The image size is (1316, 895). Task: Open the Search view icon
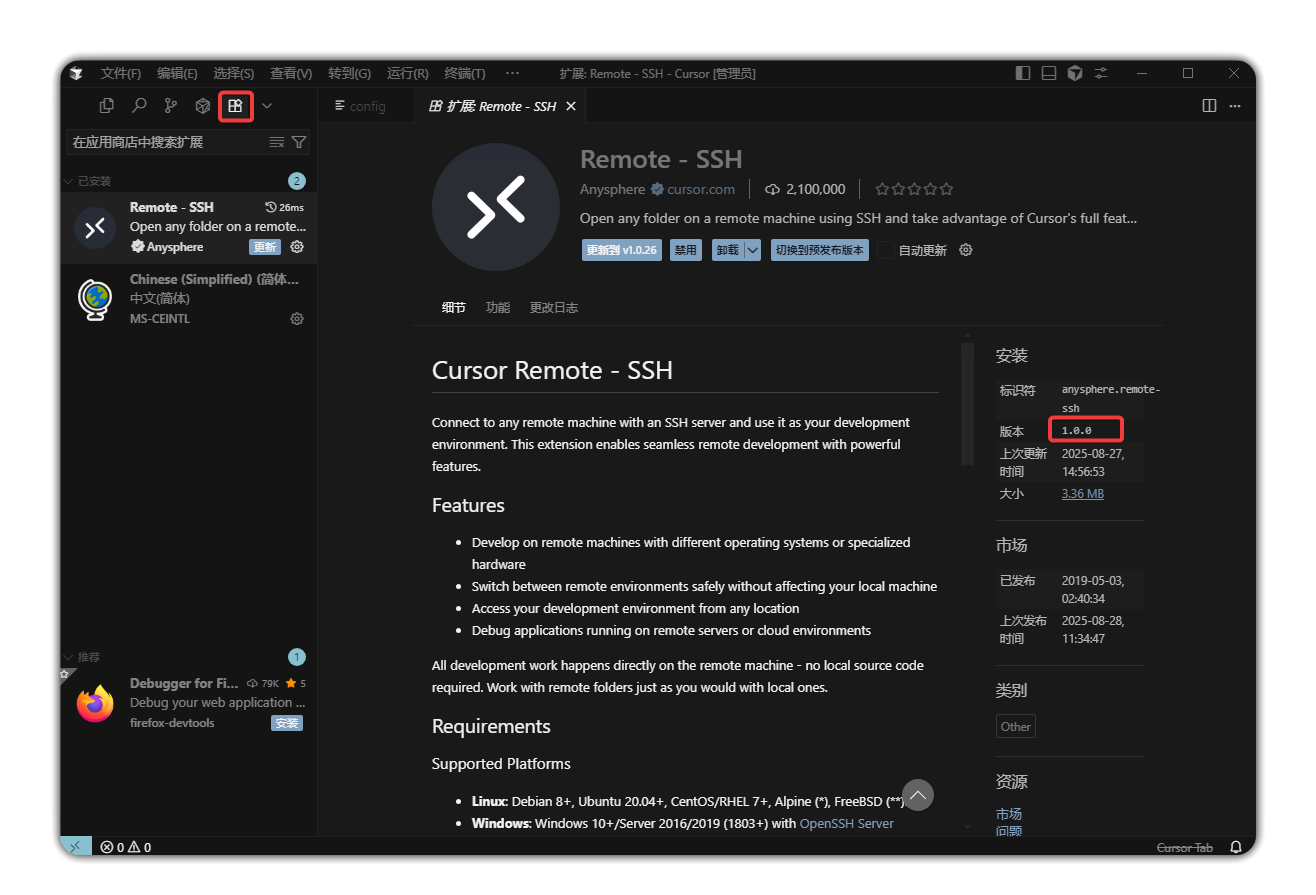point(139,105)
